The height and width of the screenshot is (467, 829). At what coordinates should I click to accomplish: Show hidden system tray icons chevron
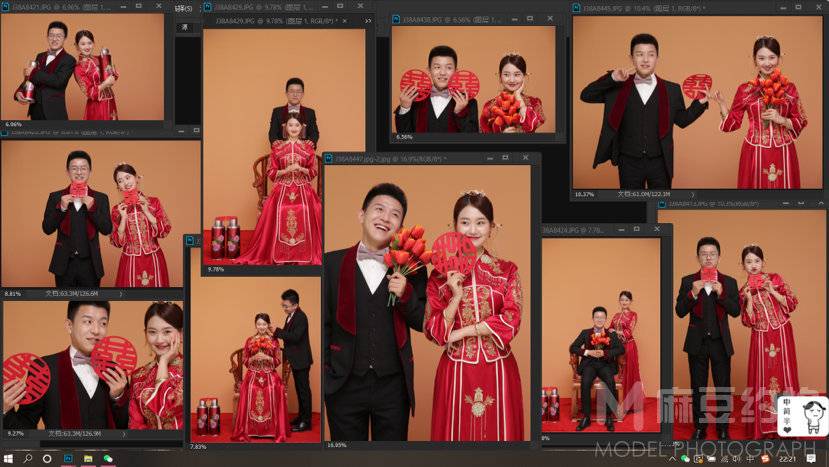click(673, 459)
